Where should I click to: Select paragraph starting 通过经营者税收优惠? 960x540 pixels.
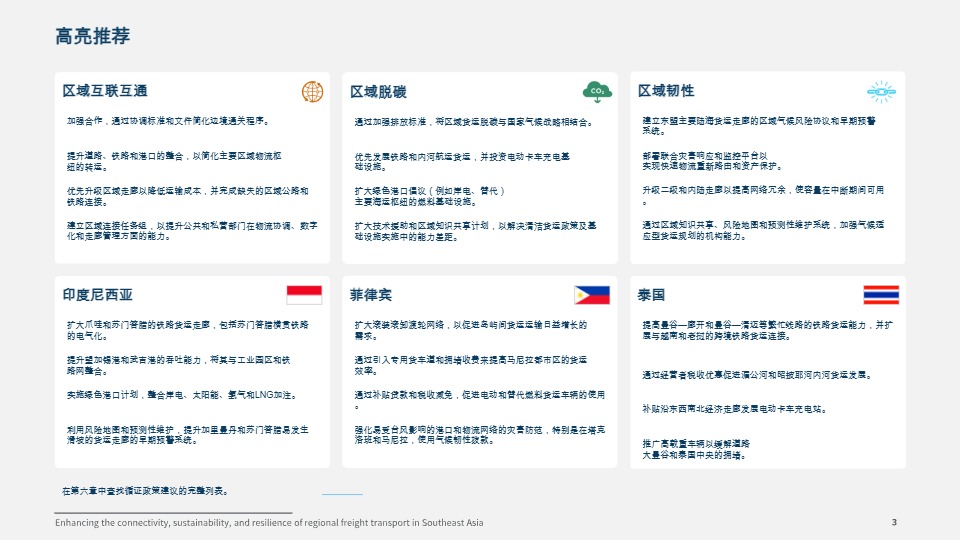click(757, 375)
